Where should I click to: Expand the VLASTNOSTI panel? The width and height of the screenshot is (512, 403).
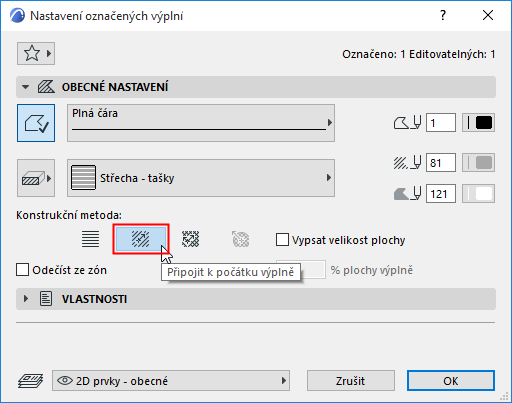(26, 299)
